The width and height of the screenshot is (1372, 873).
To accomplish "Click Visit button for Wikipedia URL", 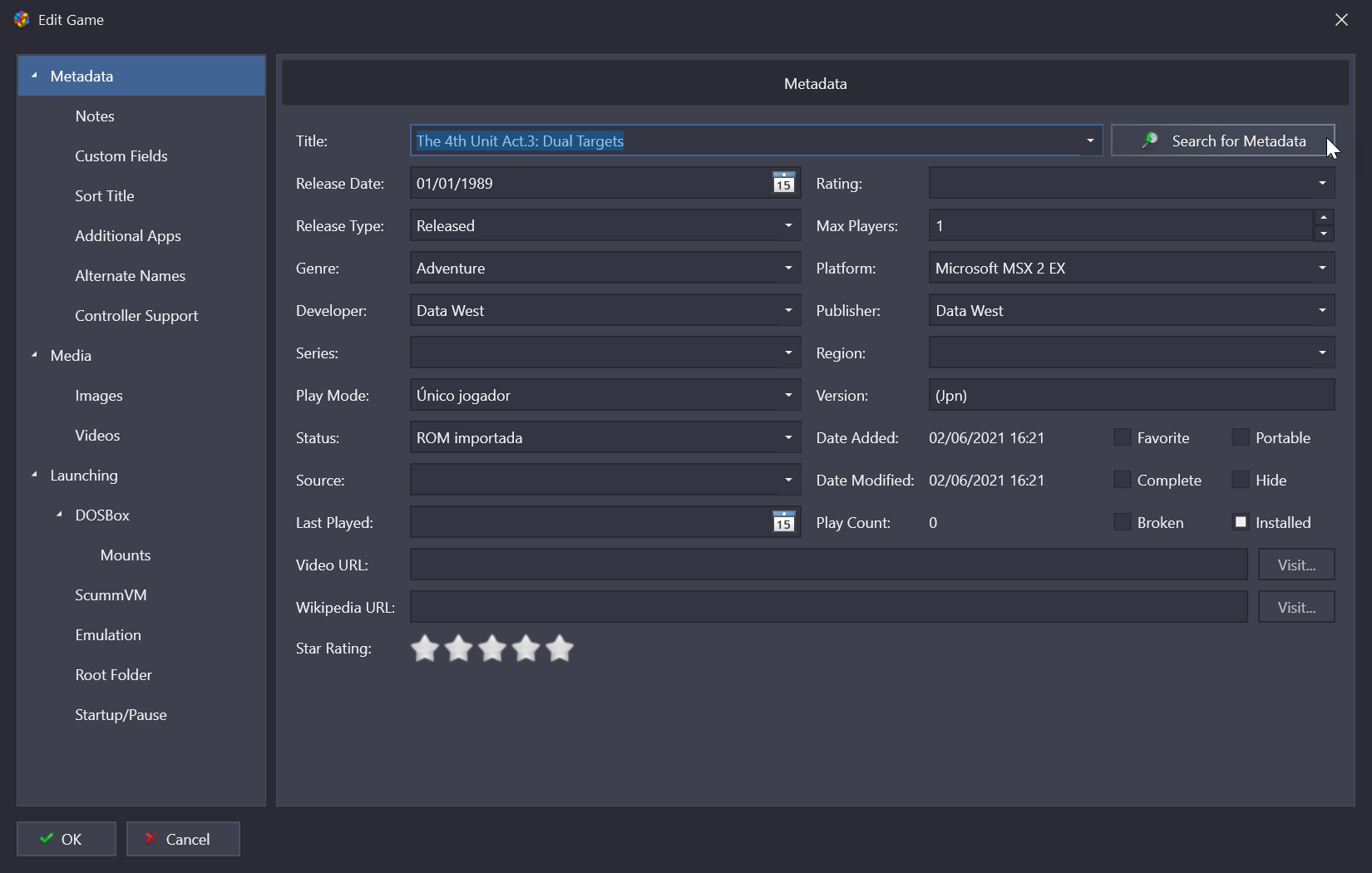I will tap(1296, 607).
